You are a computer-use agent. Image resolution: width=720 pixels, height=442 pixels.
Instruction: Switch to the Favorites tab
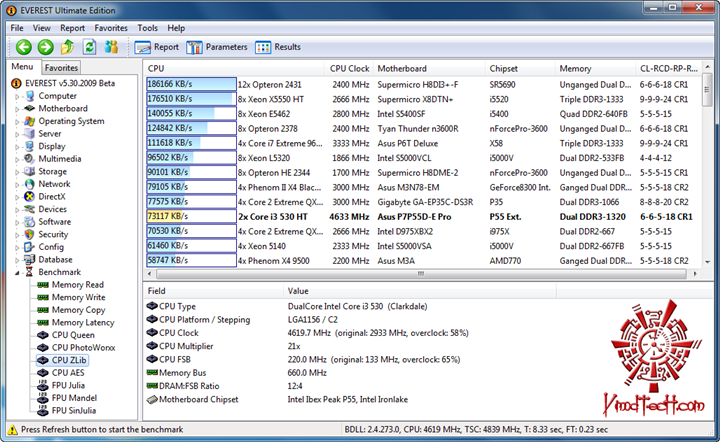point(61,67)
